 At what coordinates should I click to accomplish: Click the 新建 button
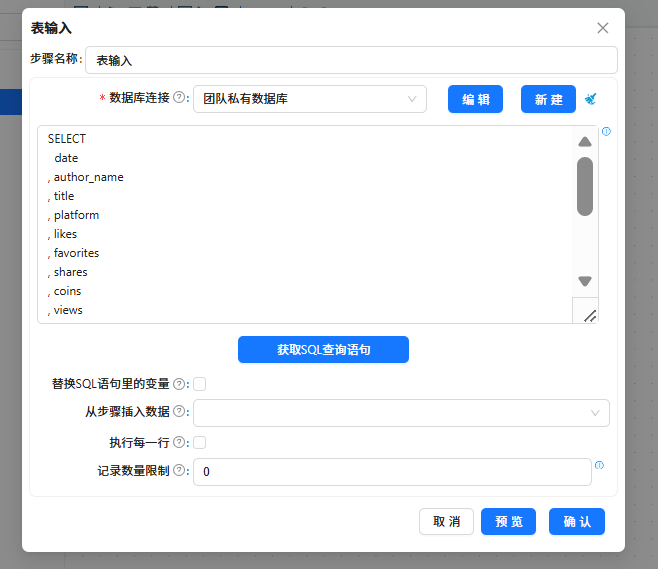click(x=548, y=99)
